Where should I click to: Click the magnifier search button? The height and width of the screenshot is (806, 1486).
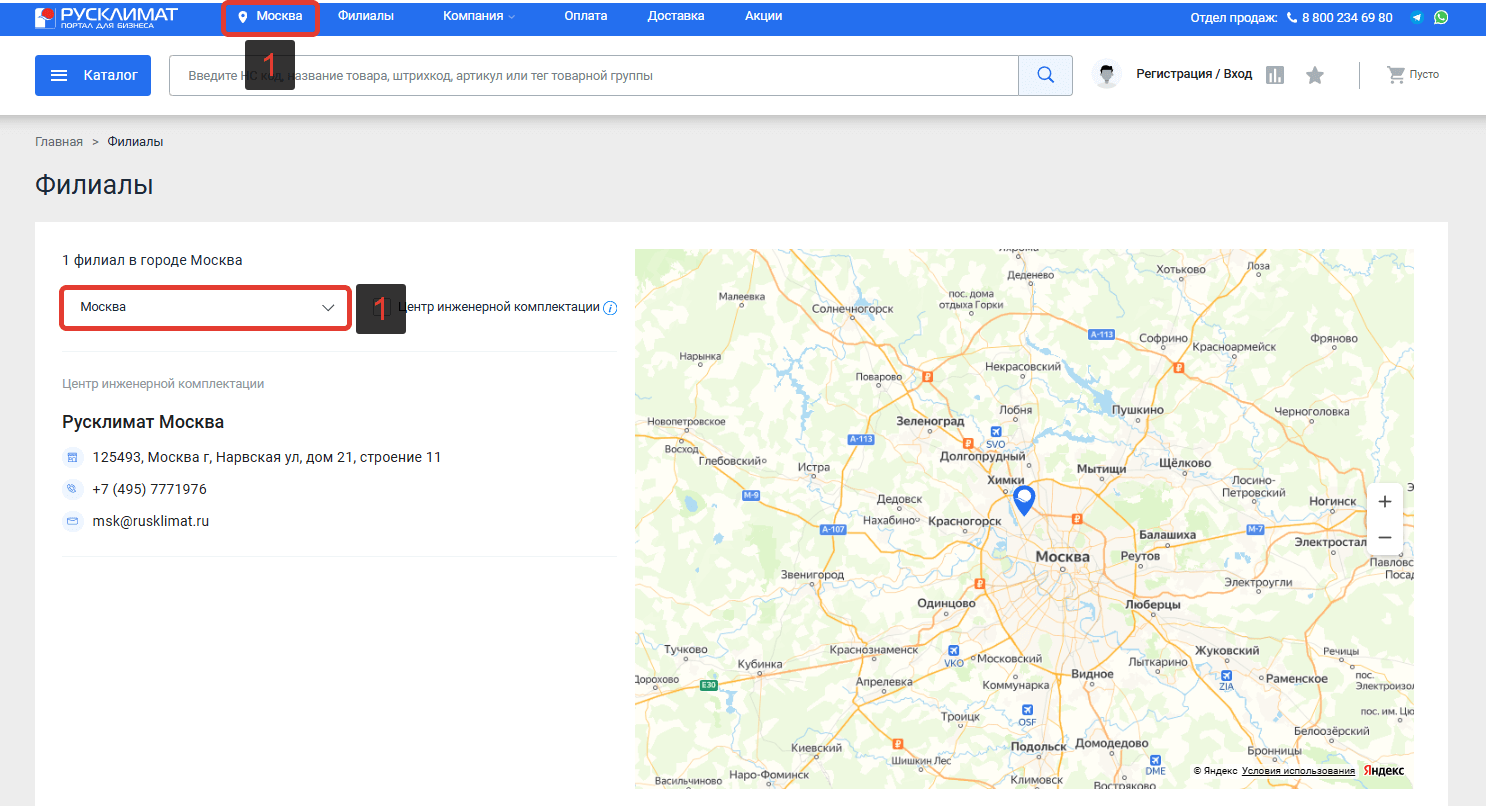click(1046, 75)
